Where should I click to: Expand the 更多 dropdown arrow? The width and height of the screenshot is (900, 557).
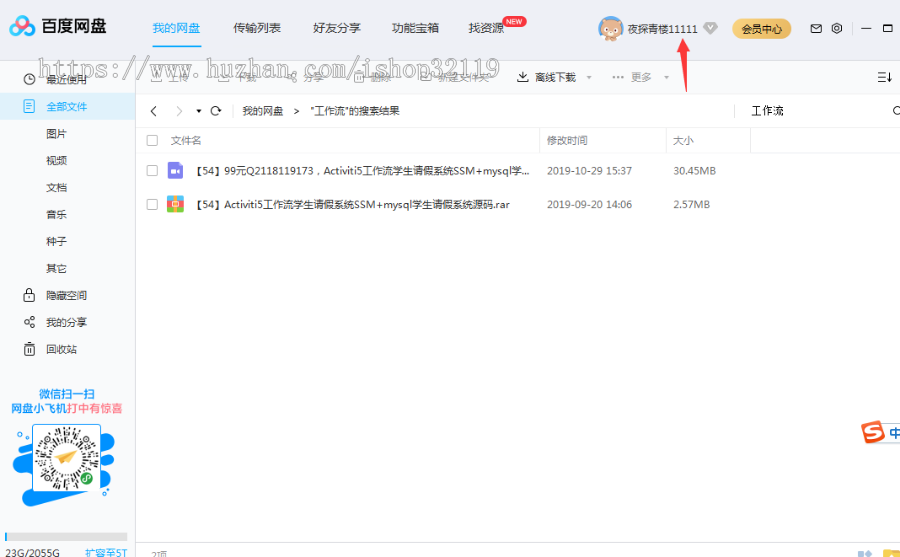click(666, 78)
